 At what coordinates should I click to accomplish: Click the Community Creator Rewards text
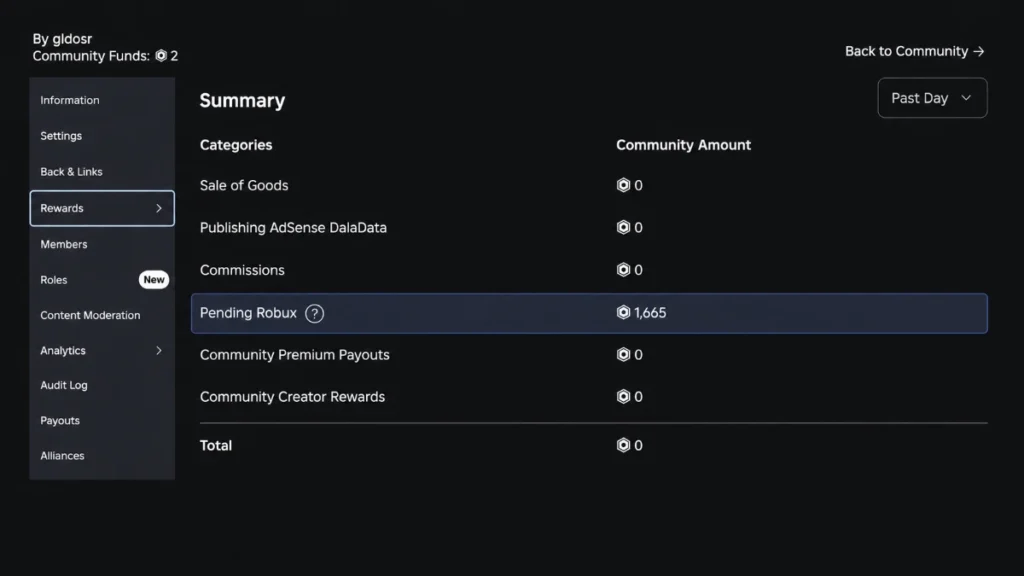click(292, 397)
